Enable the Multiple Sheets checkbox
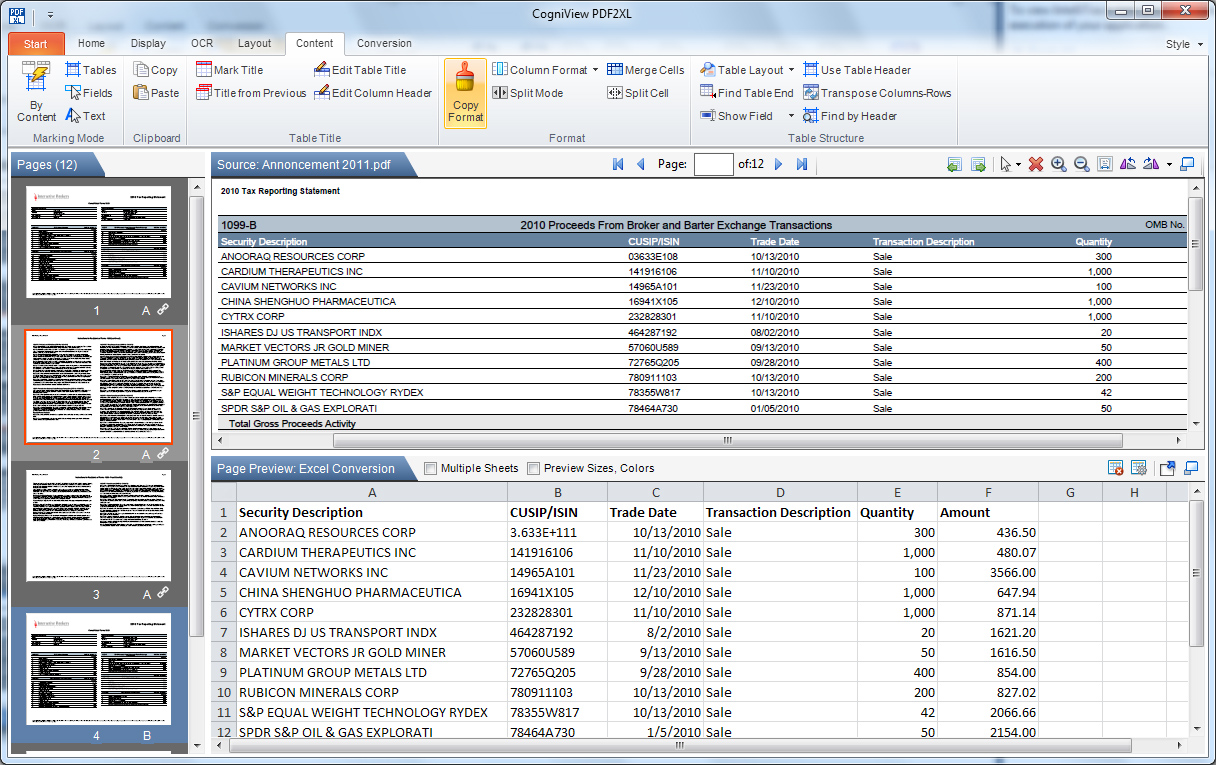This screenshot has height=765, width=1216. pos(430,468)
